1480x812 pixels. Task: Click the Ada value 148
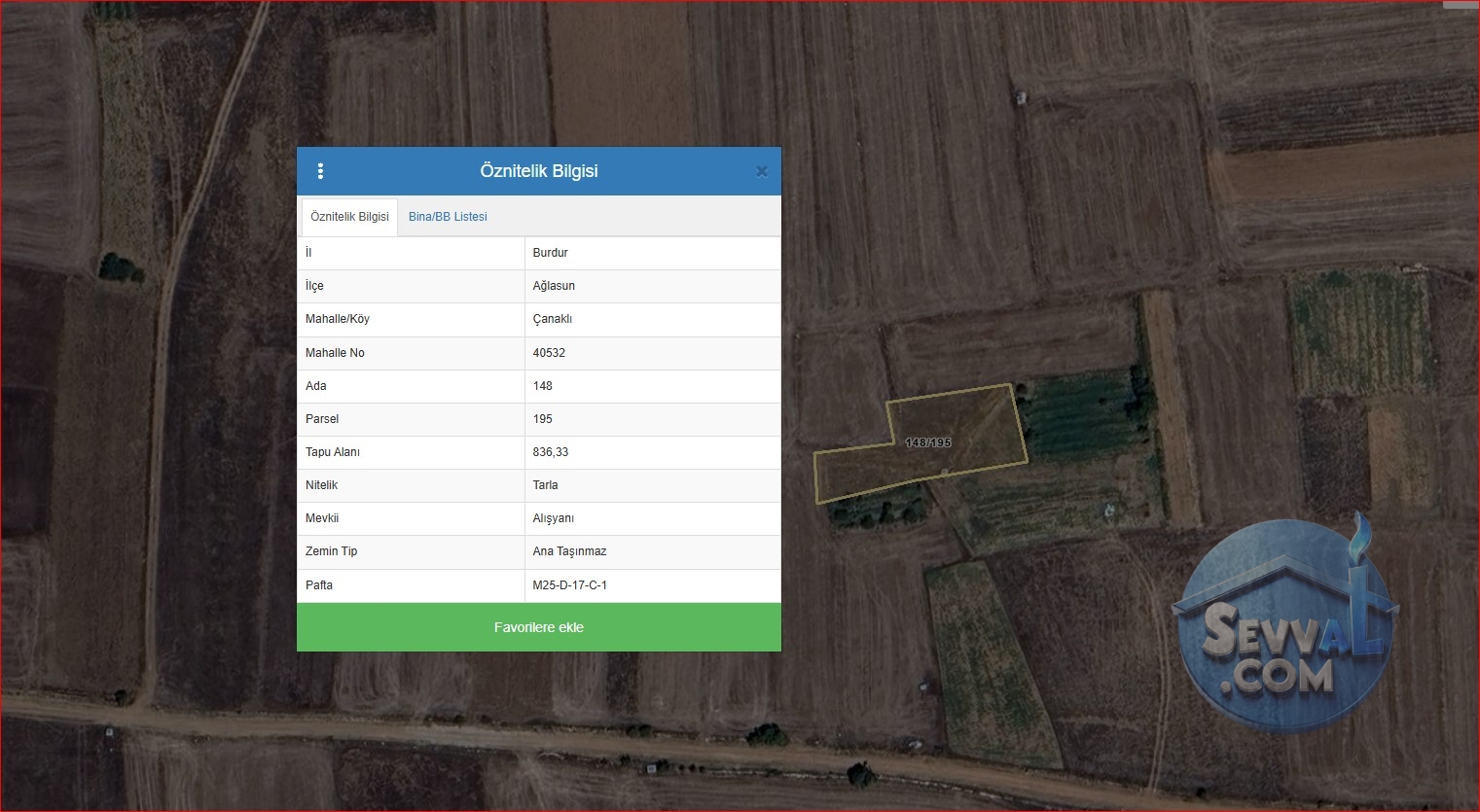tap(542, 386)
